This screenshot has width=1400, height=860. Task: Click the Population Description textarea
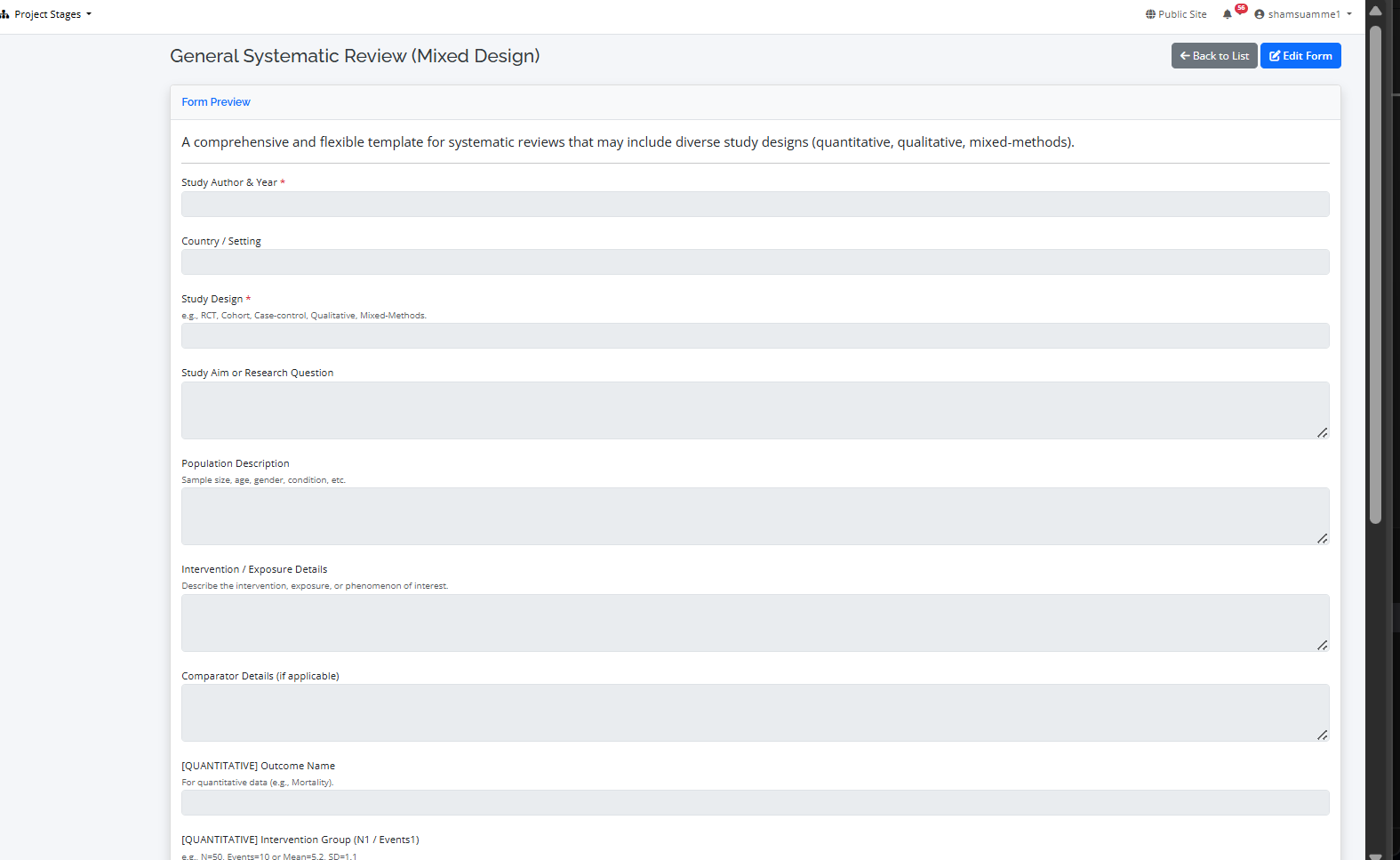(755, 516)
